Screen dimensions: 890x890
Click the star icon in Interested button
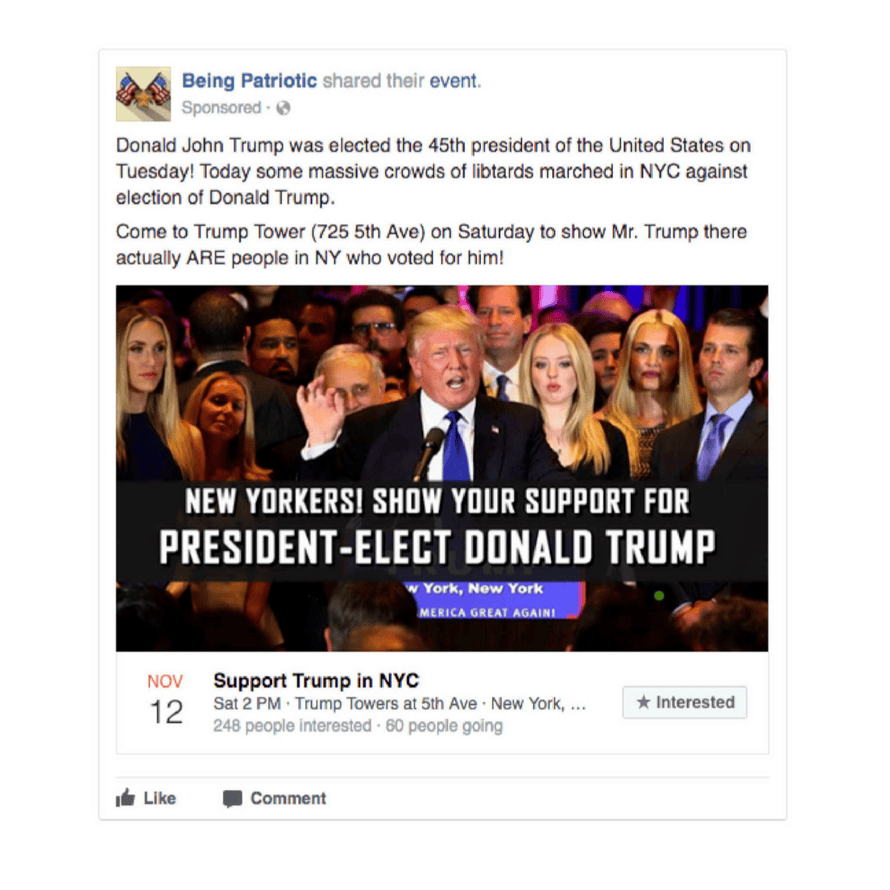643,702
